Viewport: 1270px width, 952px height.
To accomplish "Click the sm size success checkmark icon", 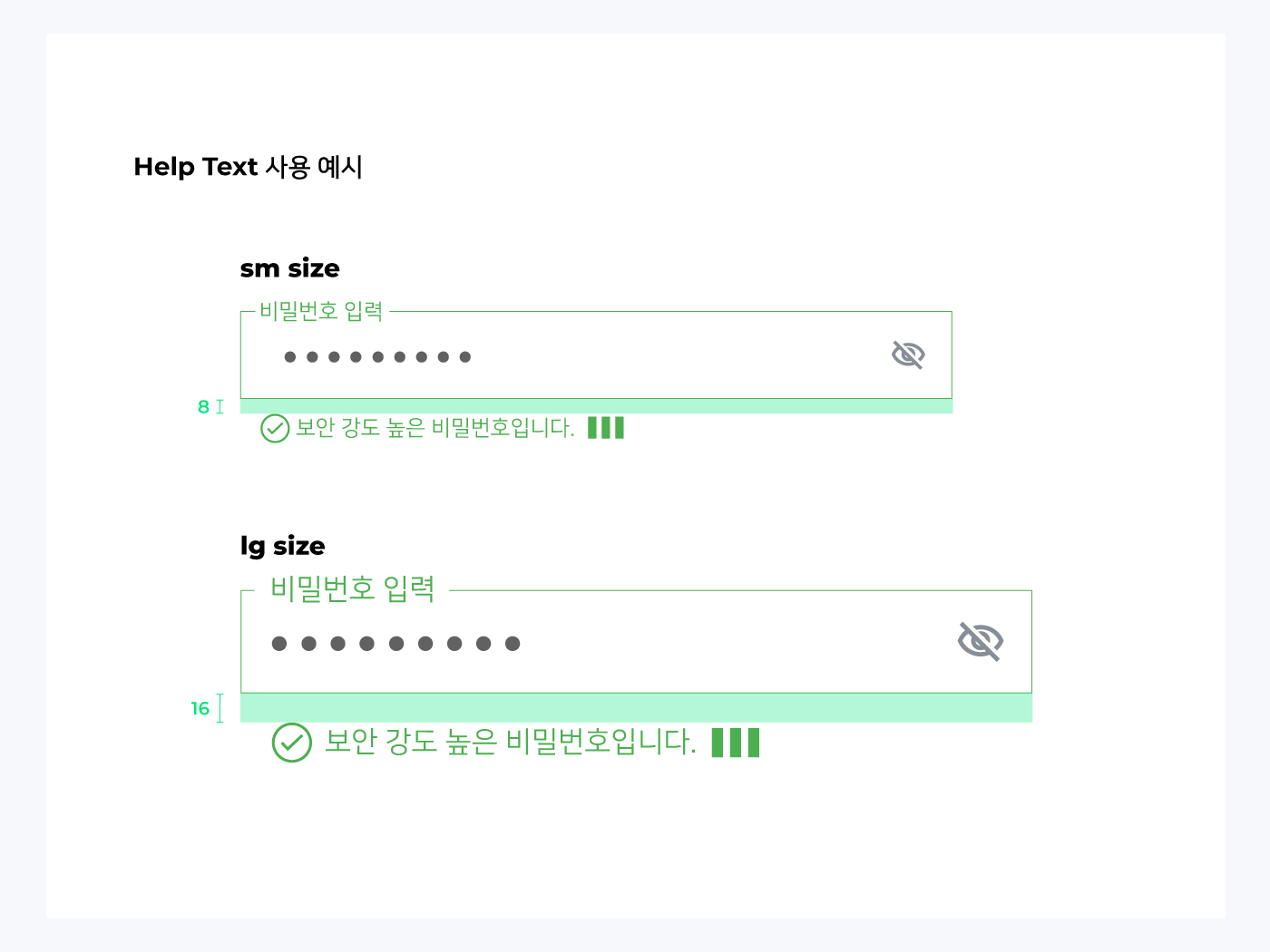I will pos(275,428).
